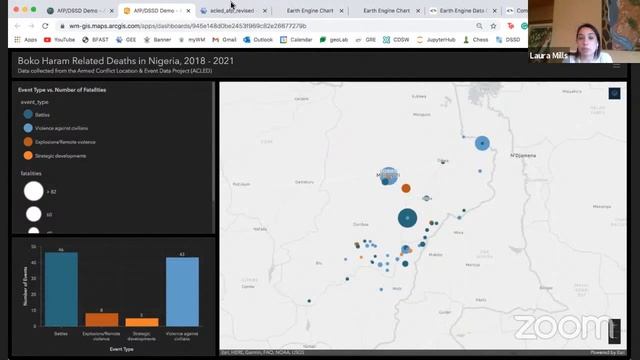This screenshot has height=360, width=640.
Task: Select the Strategic developments chart bar
Action: tap(142, 322)
